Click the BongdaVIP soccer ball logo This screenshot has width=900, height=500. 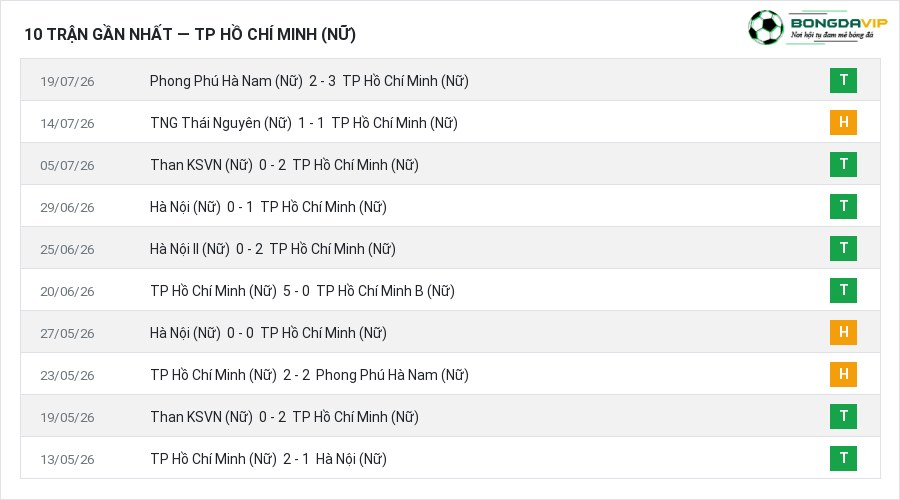(766, 27)
